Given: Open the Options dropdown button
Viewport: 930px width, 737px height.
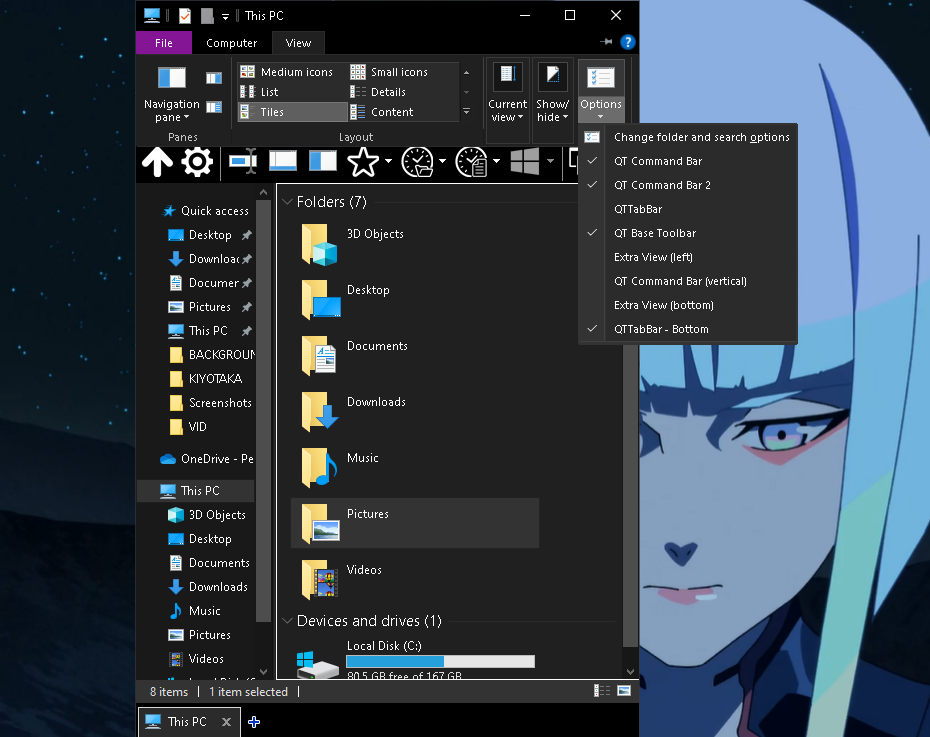Looking at the screenshot, I should [601, 92].
